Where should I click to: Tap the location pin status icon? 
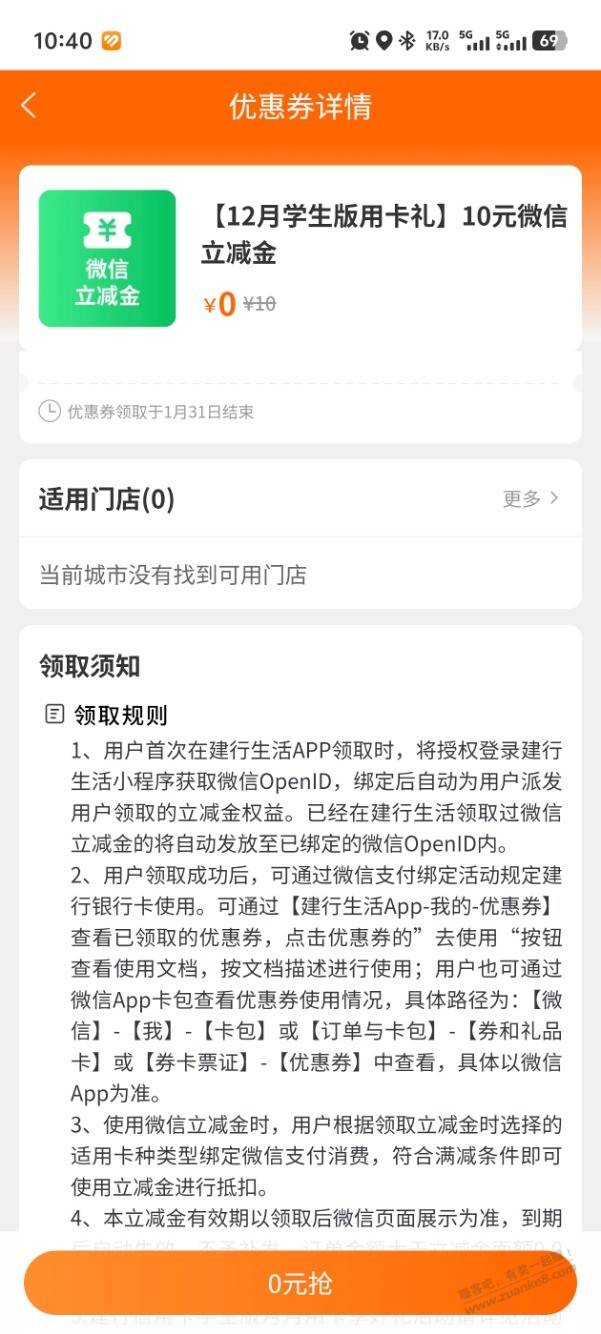pyautogui.click(x=384, y=40)
